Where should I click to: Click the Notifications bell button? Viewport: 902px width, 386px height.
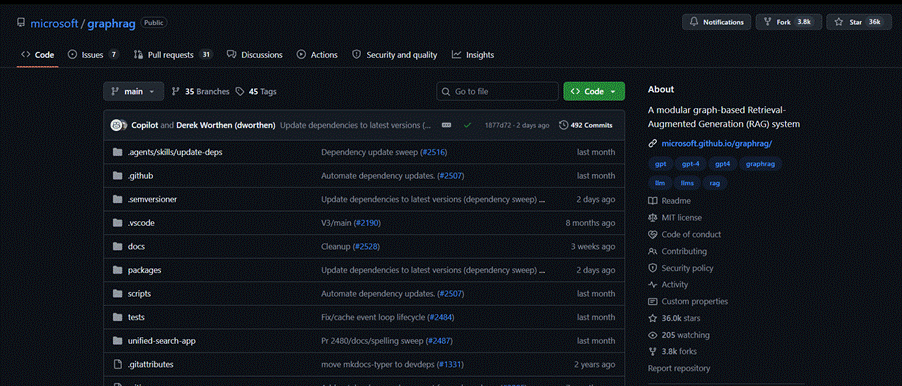tap(716, 22)
